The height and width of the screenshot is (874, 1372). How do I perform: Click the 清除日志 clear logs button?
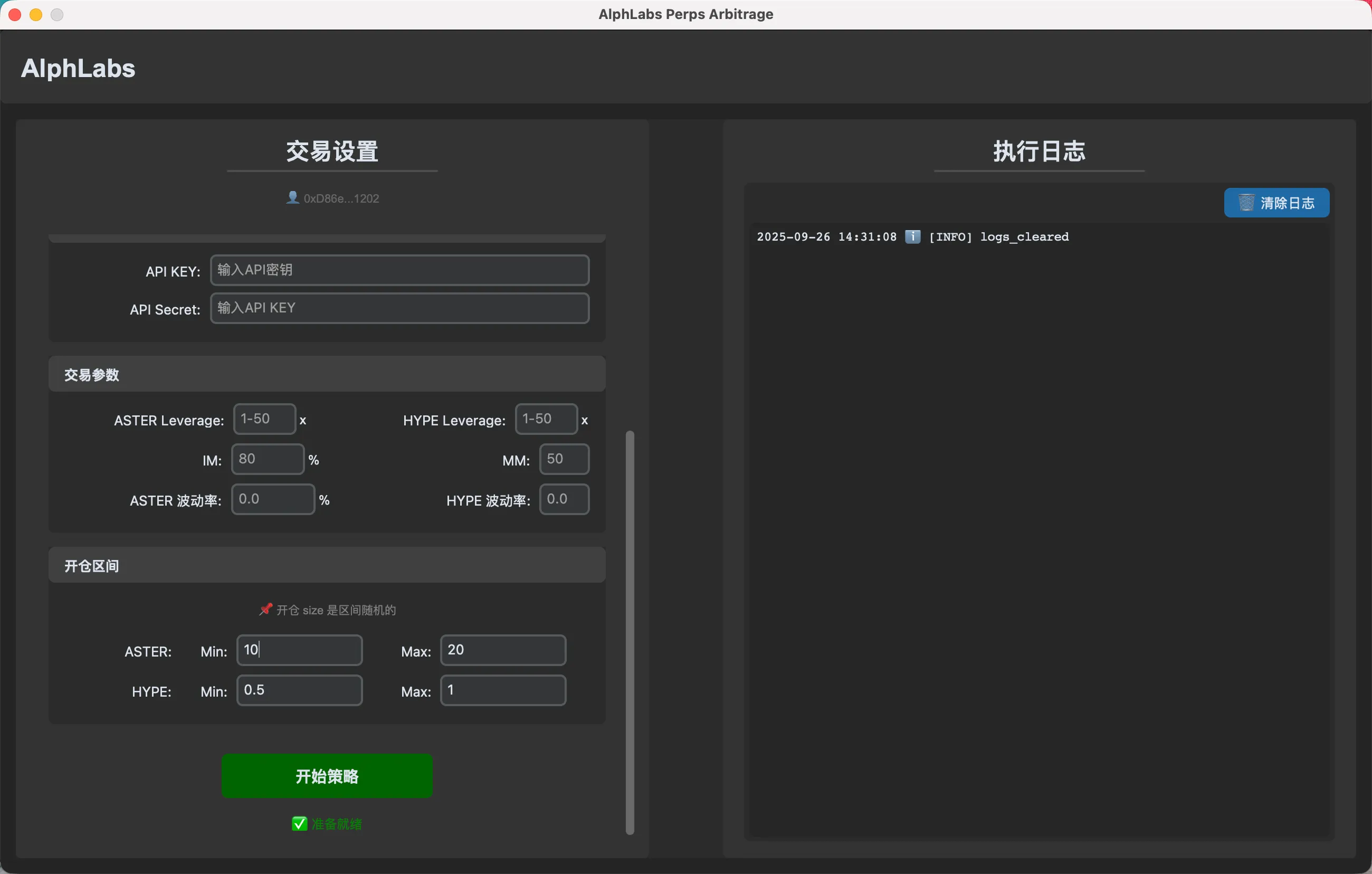click(1276, 203)
